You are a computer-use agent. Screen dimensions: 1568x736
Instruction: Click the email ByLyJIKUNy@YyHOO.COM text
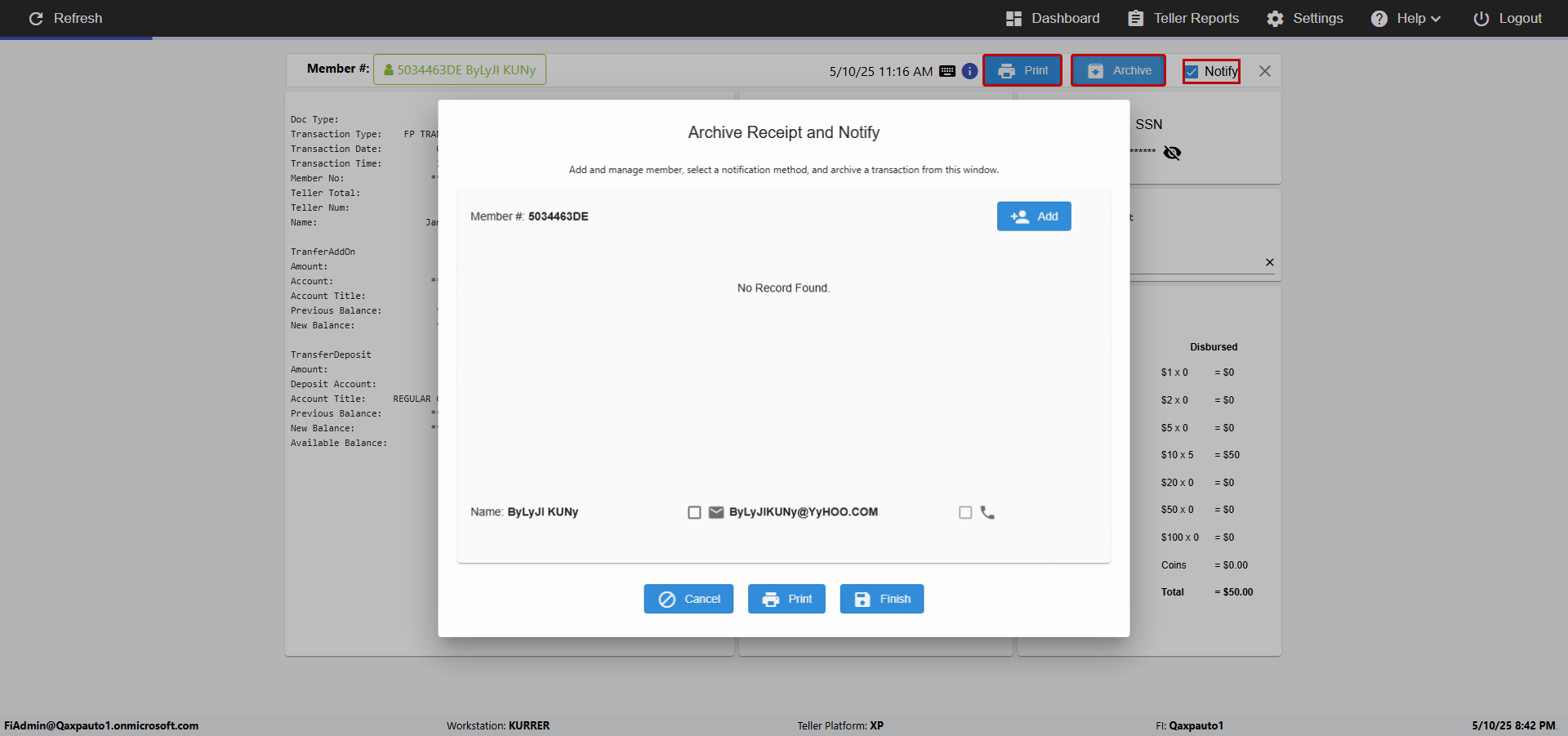pos(804,512)
